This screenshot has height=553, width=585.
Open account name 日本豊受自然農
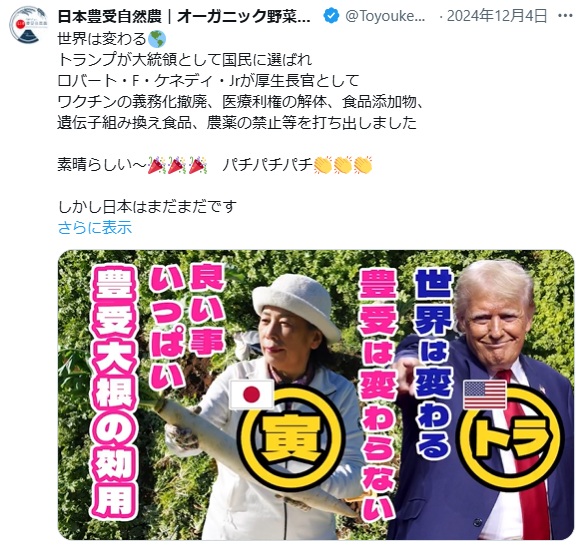coord(184,16)
